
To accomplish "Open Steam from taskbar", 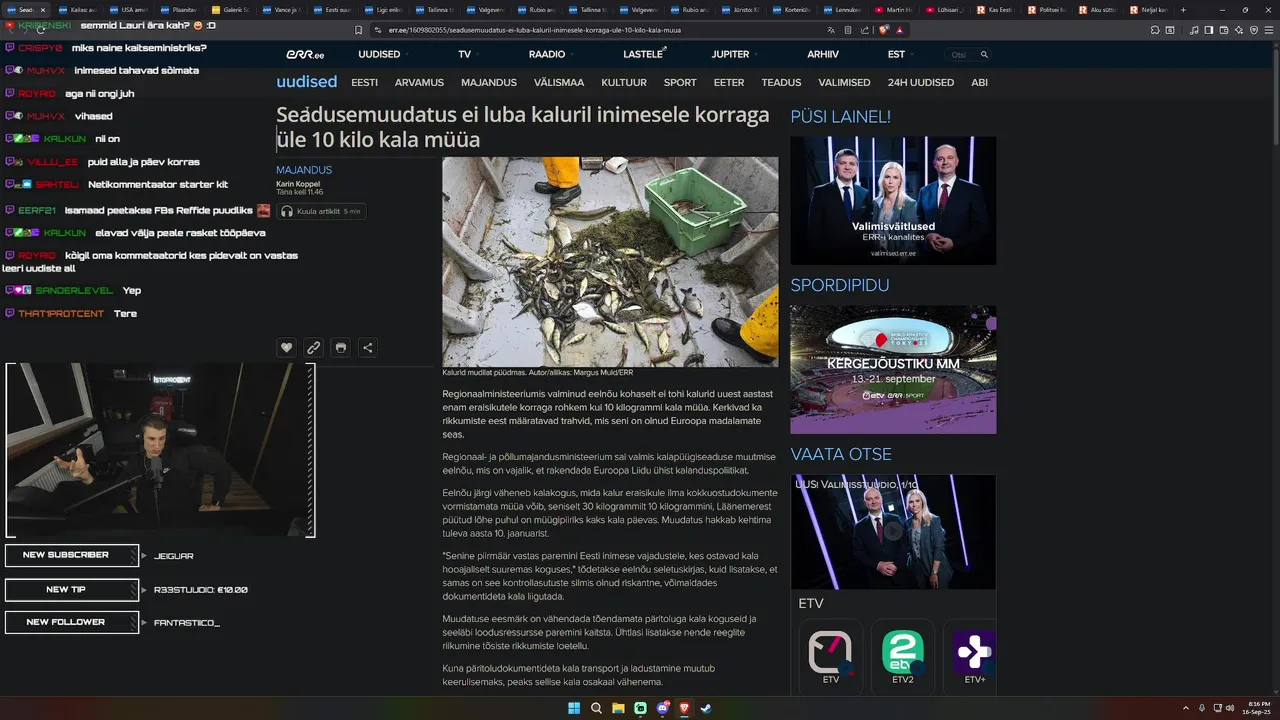I will click(x=706, y=708).
